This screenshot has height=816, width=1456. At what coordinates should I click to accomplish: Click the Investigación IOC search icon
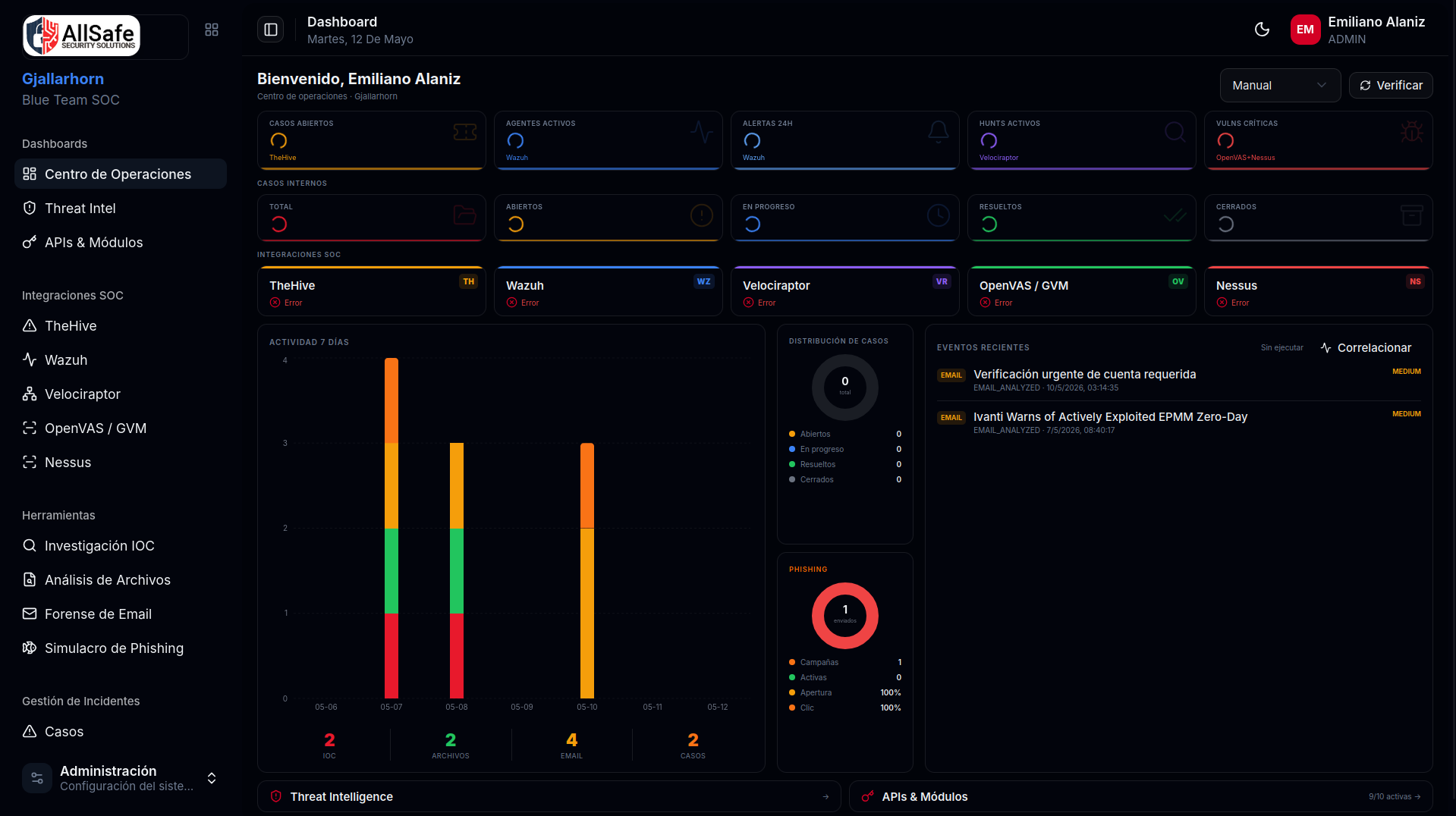click(x=30, y=545)
